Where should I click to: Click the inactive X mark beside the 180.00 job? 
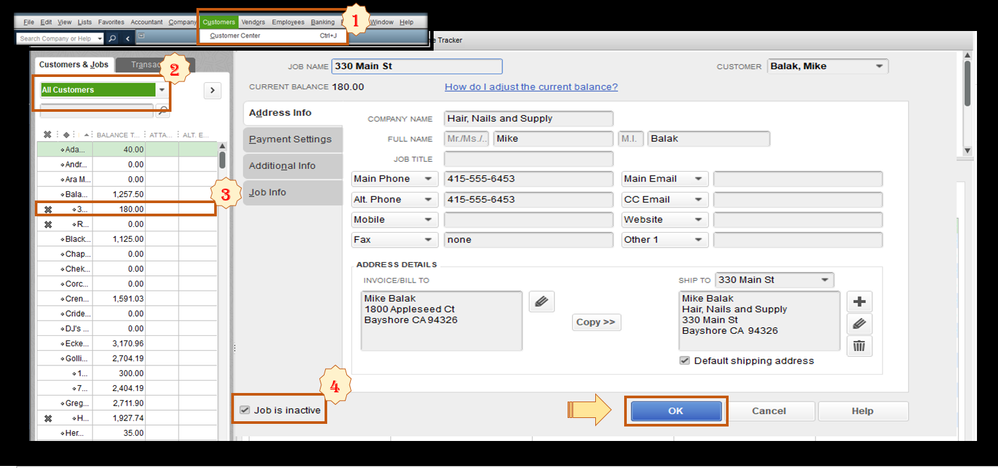click(x=47, y=209)
